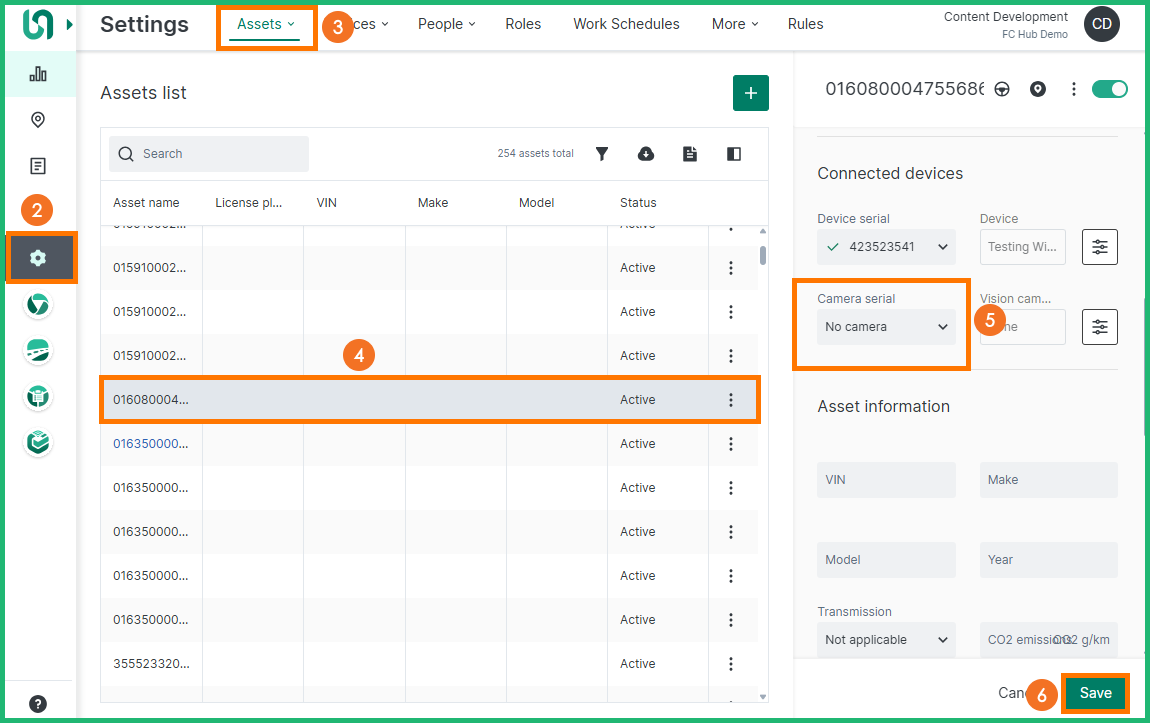Open the Assets tab menu
The height and width of the screenshot is (723, 1150).
coord(265,24)
